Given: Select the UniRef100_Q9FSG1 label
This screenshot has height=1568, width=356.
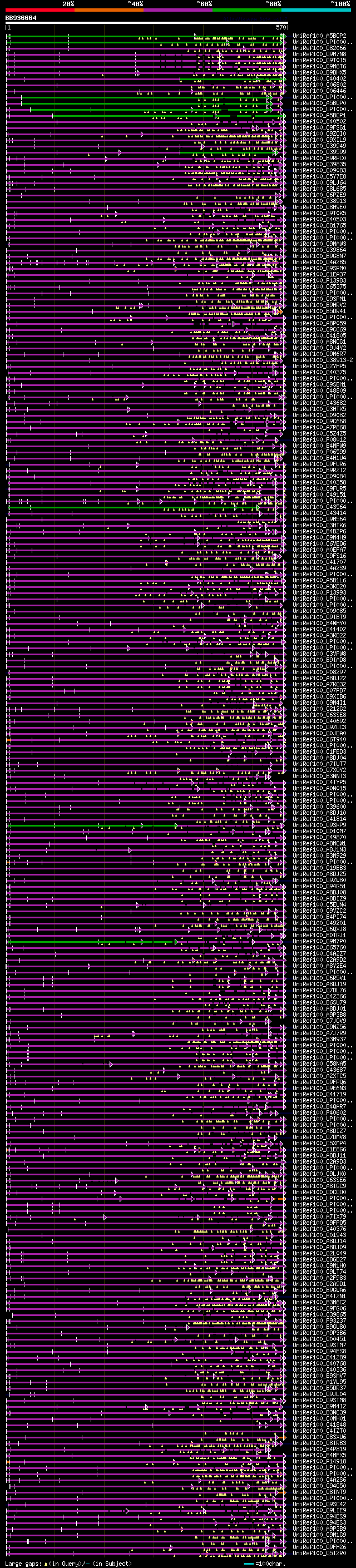Looking at the screenshot, I should pyautogui.click(x=319, y=128).
